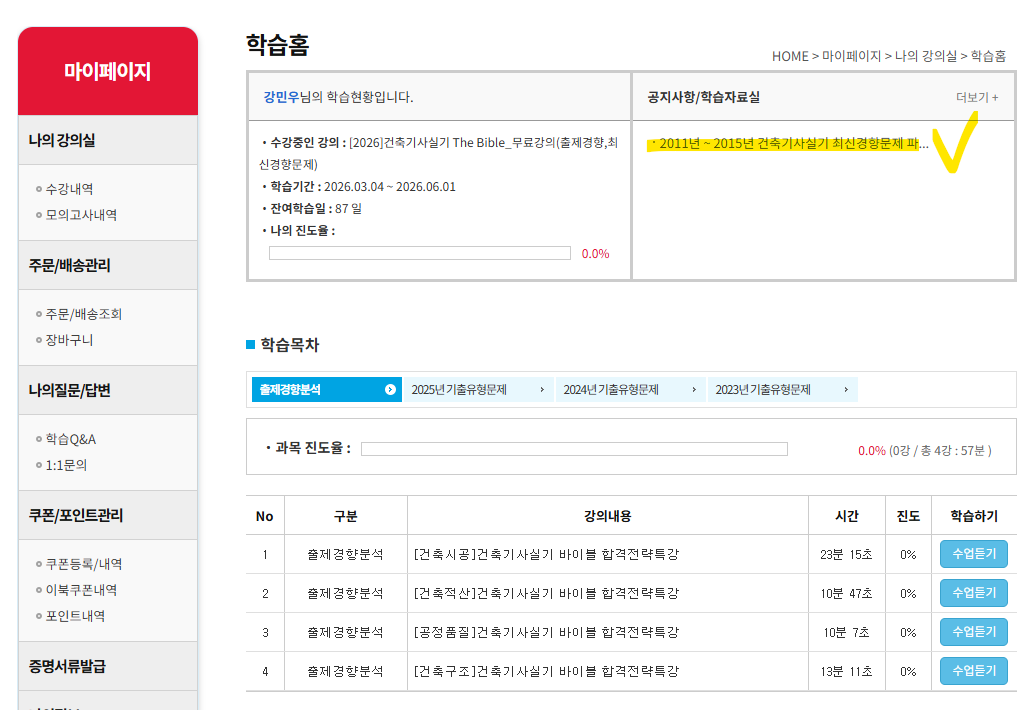Click 수업듣기 for the 공정품질 lecture
The width and height of the screenshot is (1036, 710).
973,632
